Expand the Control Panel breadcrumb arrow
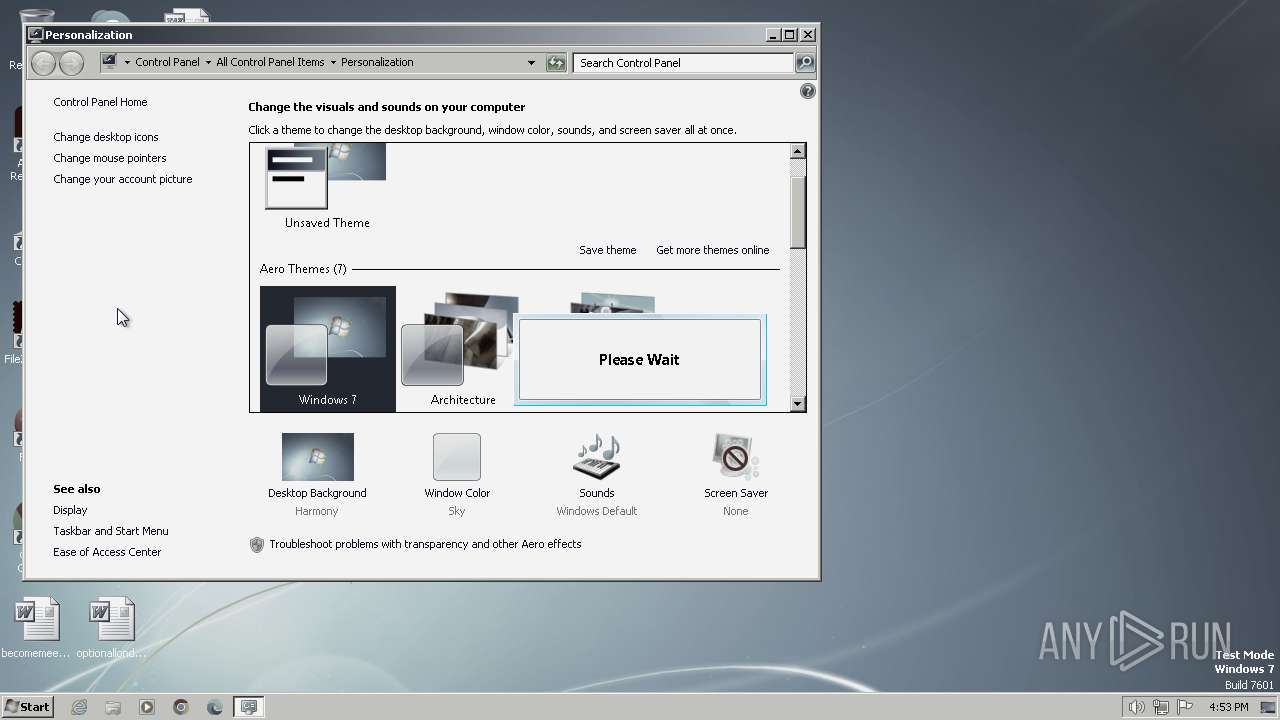The height and width of the screenshot is (720, 1280). coord(208,62)
